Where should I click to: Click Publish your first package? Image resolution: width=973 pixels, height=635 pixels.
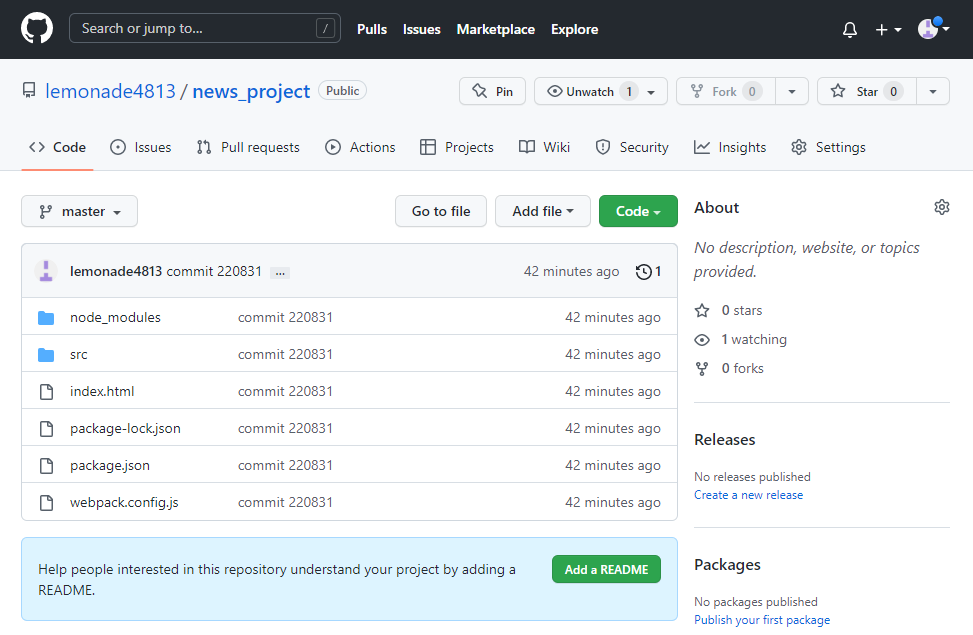click(762, 619)
